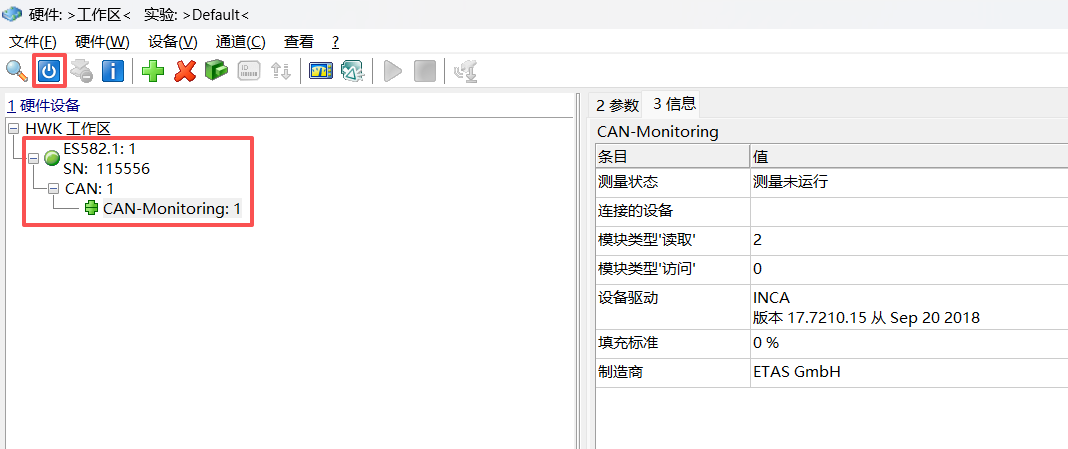Image resolution: width=1068 pixels, height=449 pixels.
Task: Click the greyed ID card toolbar icon
Action: point(249,71)
